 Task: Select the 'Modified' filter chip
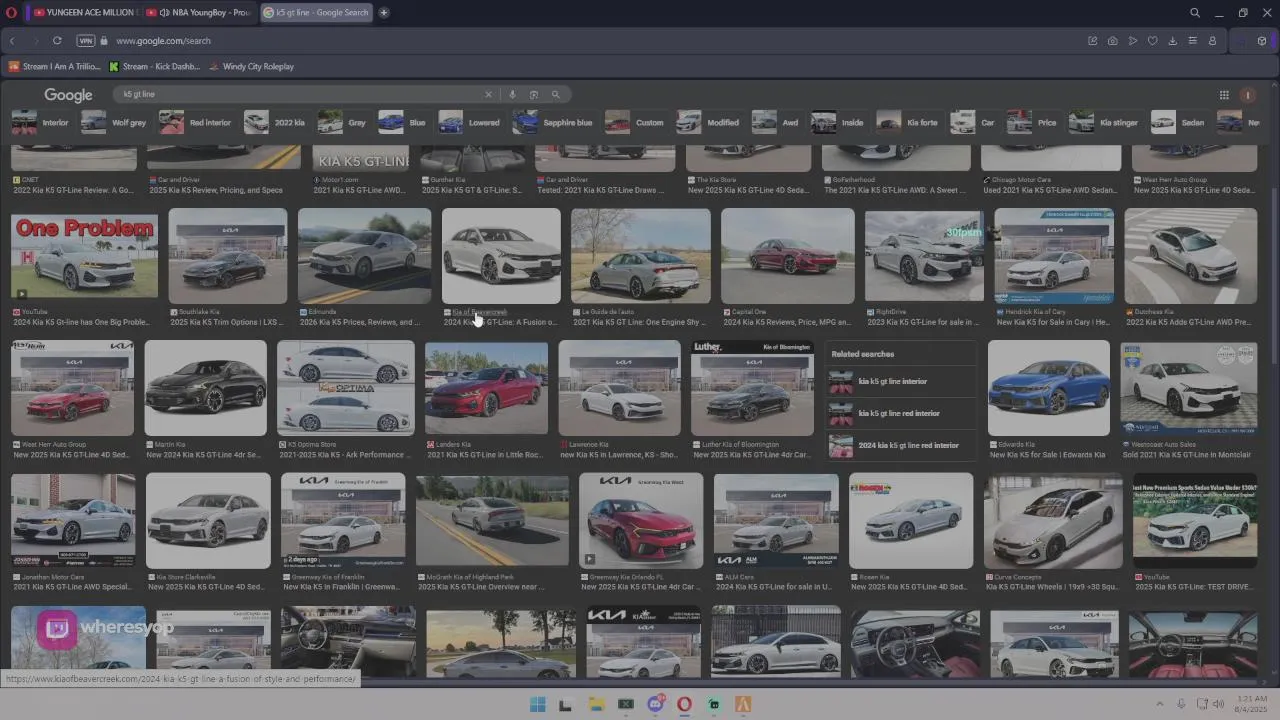coord(708,122)
